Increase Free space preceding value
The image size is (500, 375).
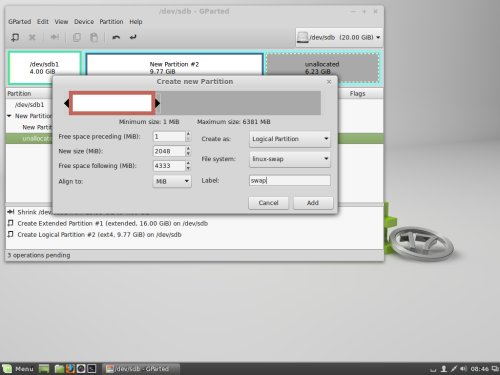click(x=188, y=134)
